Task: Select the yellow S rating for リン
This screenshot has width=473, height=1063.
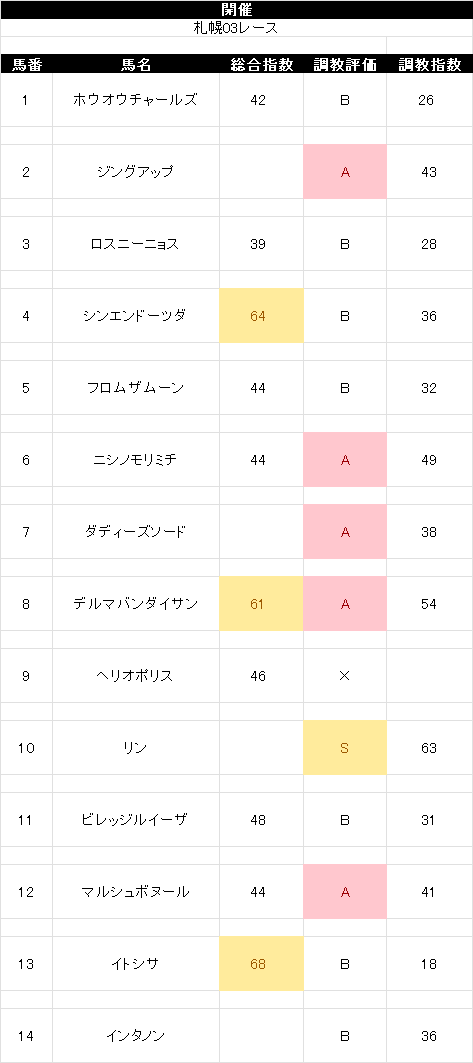Action: tap(345, 748)
